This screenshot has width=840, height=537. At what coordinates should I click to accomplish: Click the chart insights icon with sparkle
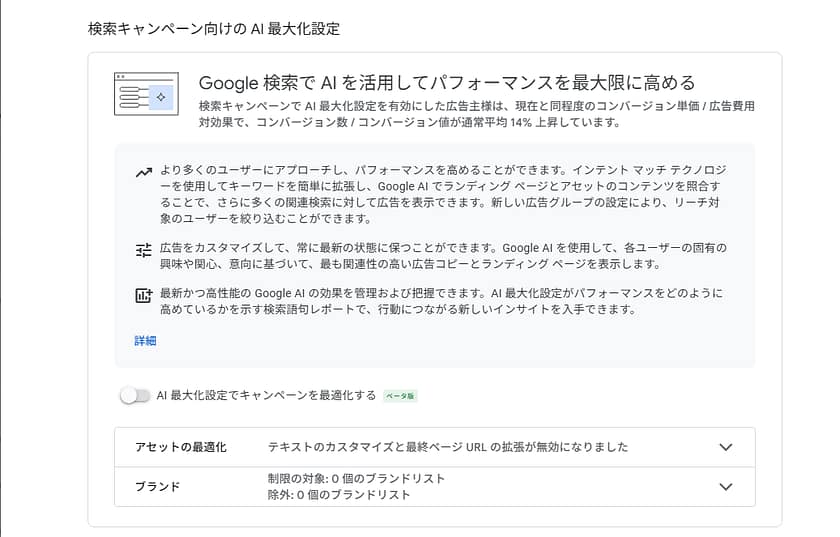pos(143,296)
